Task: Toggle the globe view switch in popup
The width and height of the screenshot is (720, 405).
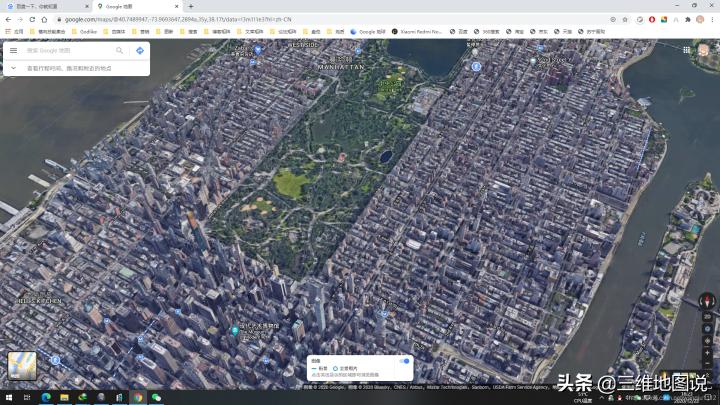Action: (404, 361)
